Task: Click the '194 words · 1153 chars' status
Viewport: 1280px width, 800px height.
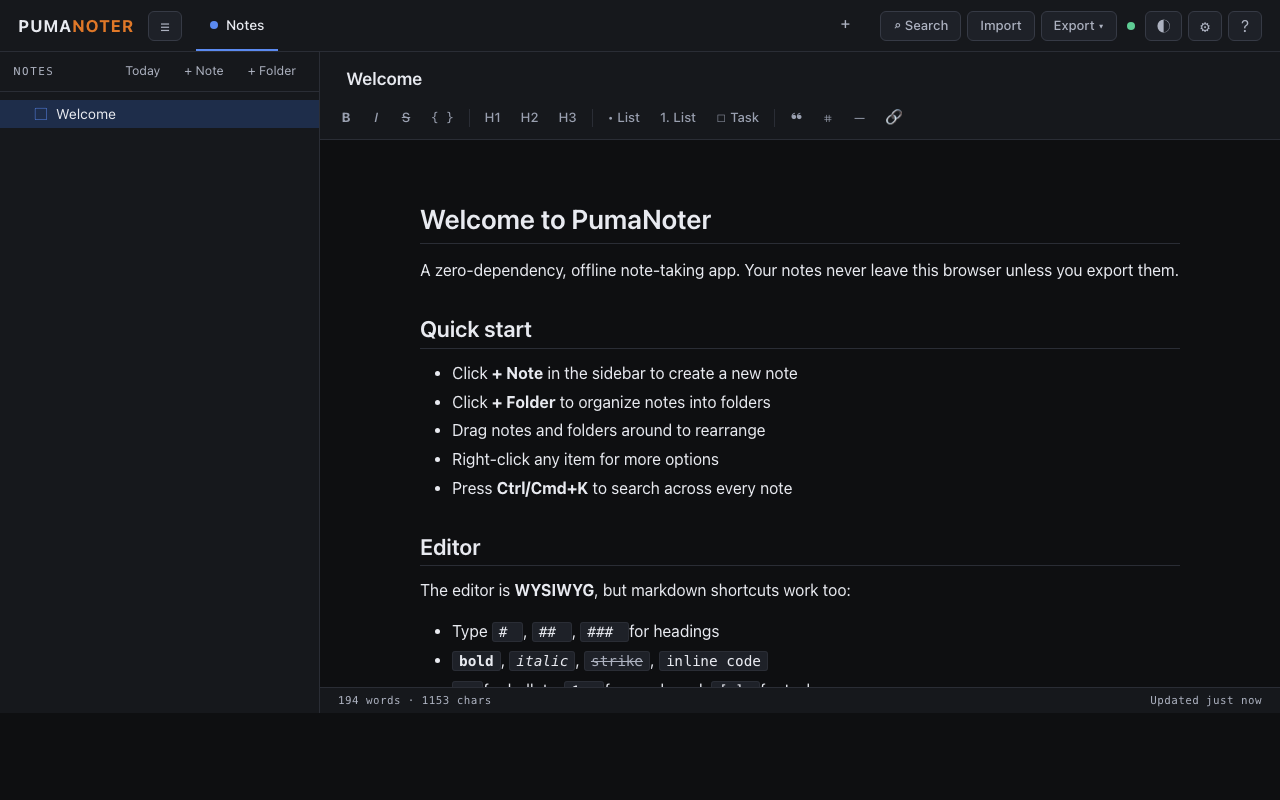Action: click(x=415, y=700)
